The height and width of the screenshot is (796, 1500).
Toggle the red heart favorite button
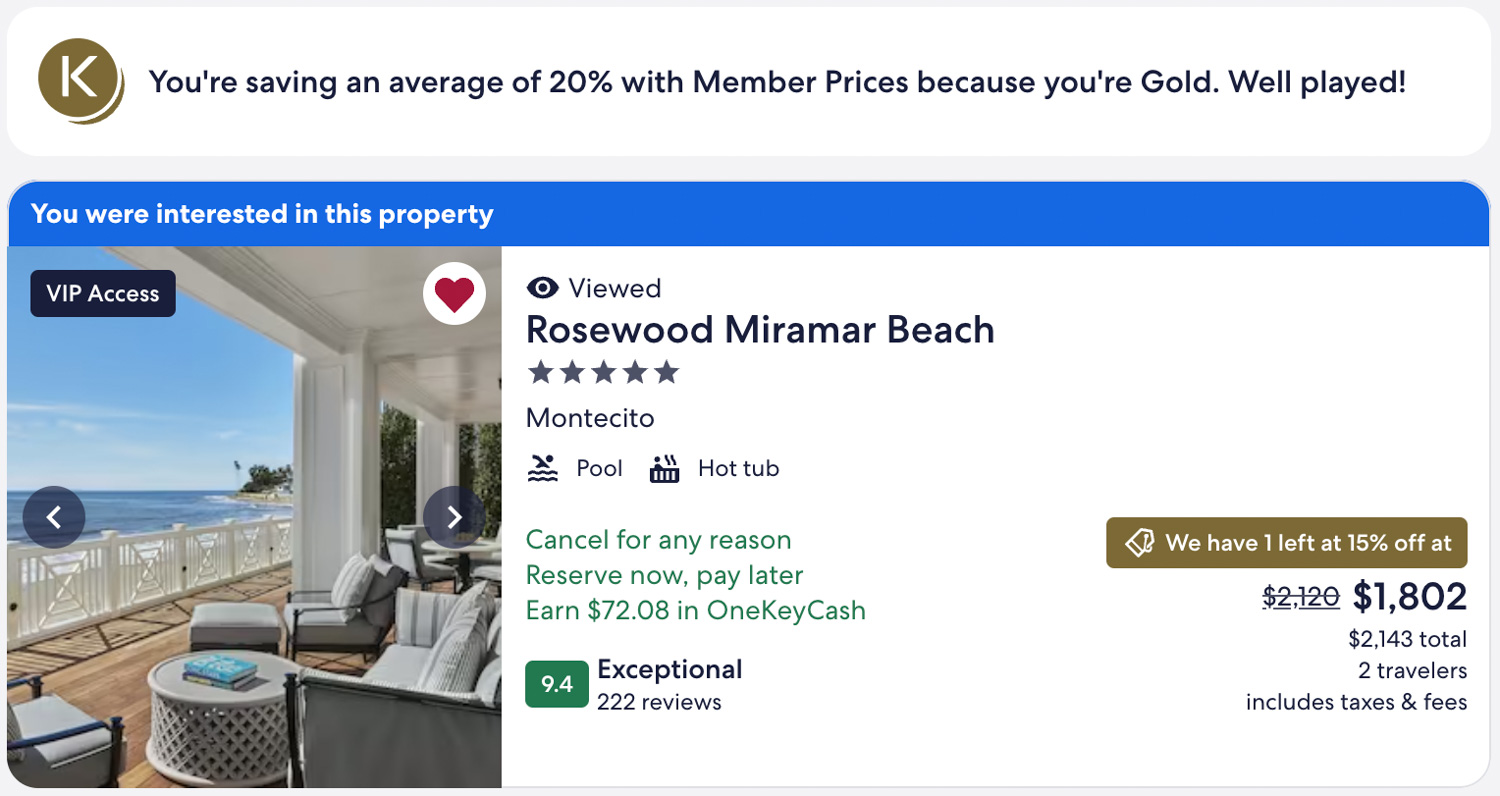coord(454,295)
